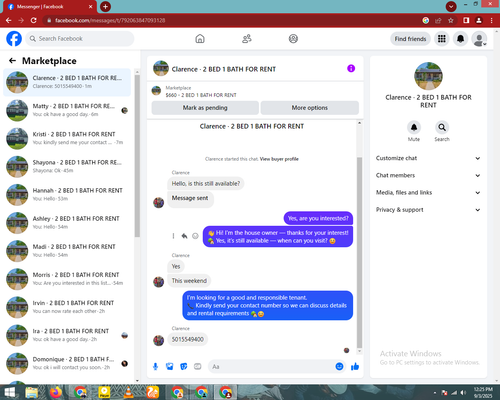Open View buyer profile link
The image size is (500, 400).
tap(279, 159)
